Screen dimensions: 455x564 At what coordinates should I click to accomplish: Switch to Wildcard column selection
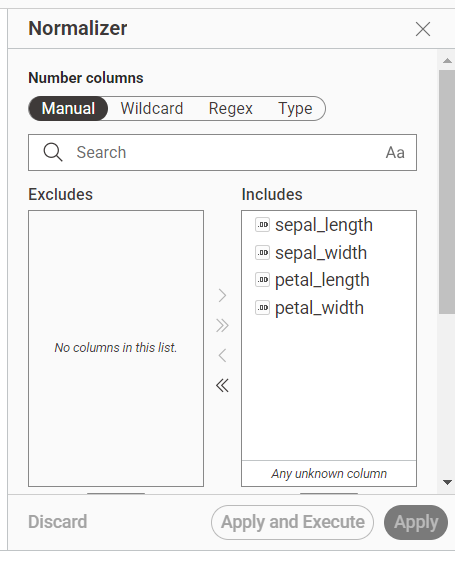pos(152,108)
